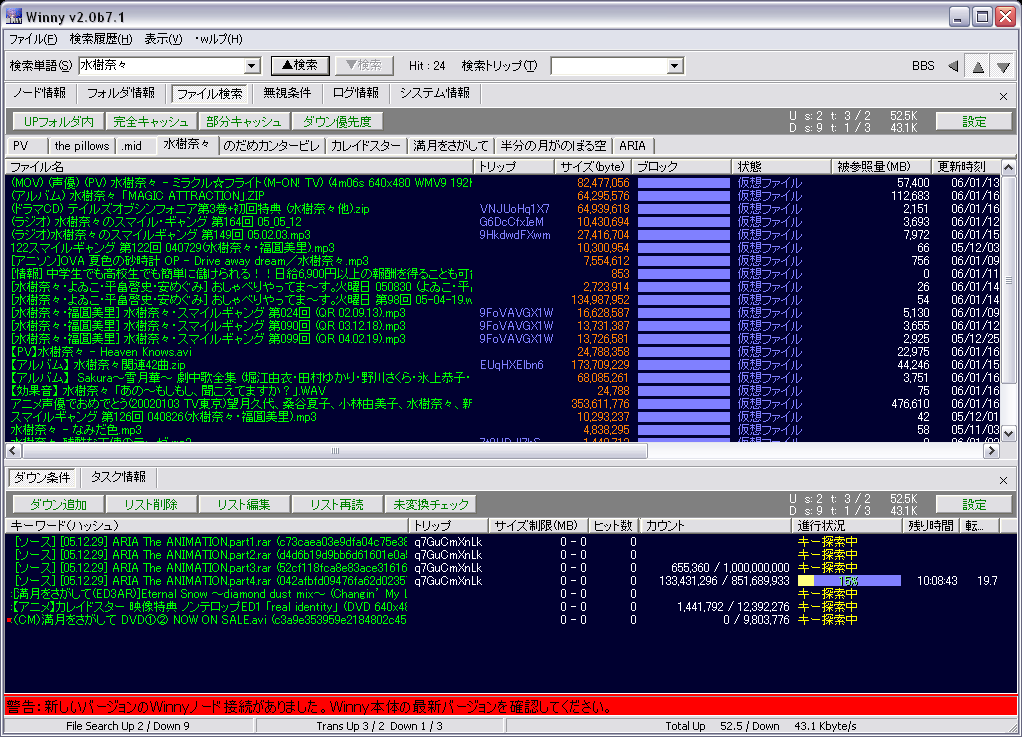Click the ダウン追加 button
1022x737 pixels.
click(58, 504)
